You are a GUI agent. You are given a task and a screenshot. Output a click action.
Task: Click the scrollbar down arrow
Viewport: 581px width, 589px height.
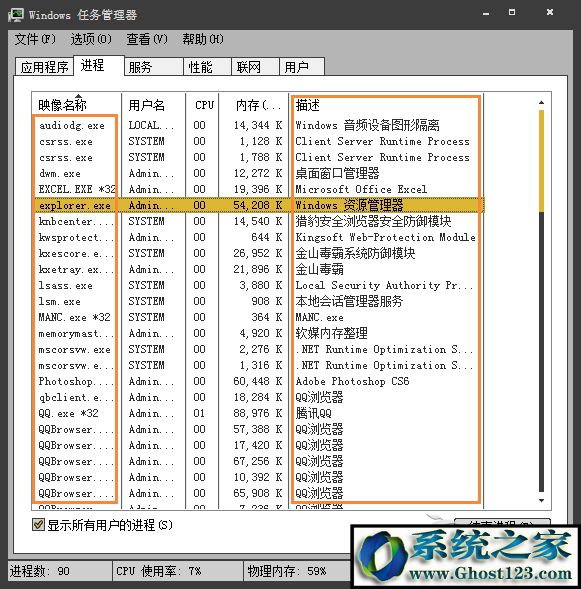(541, 500)
